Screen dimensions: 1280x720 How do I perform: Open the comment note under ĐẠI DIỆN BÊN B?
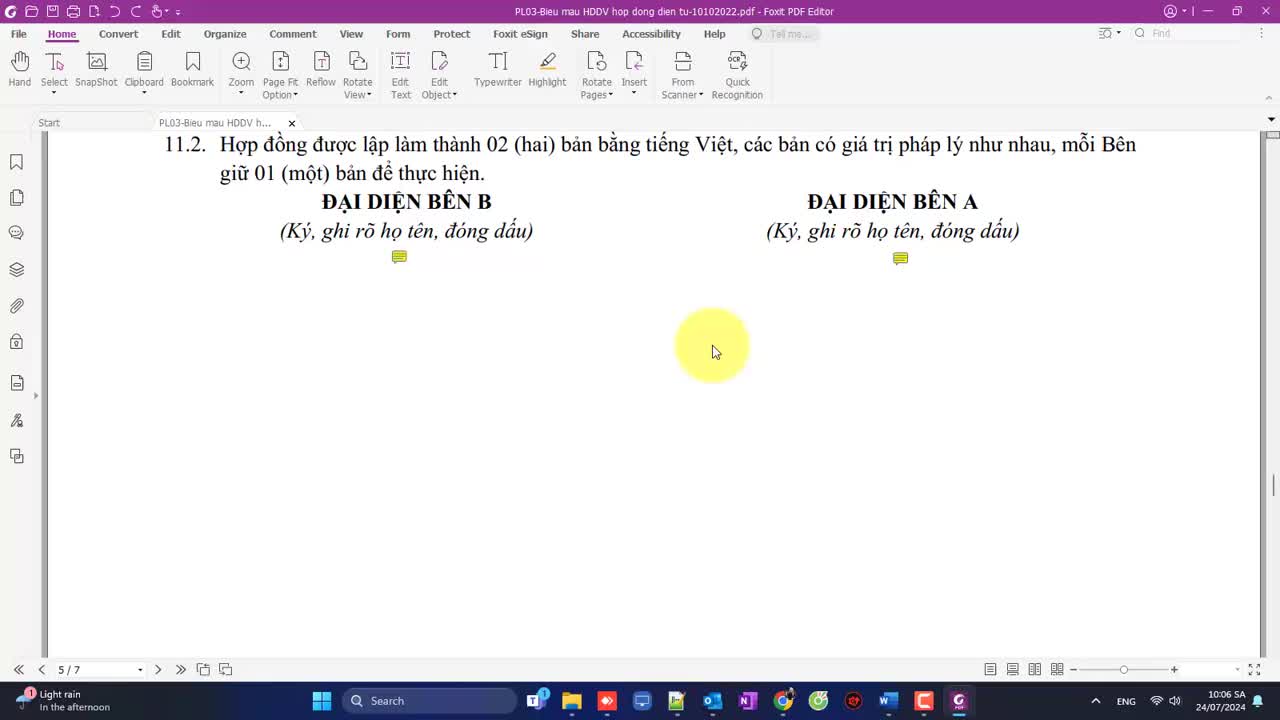click(x=399, y=257)
